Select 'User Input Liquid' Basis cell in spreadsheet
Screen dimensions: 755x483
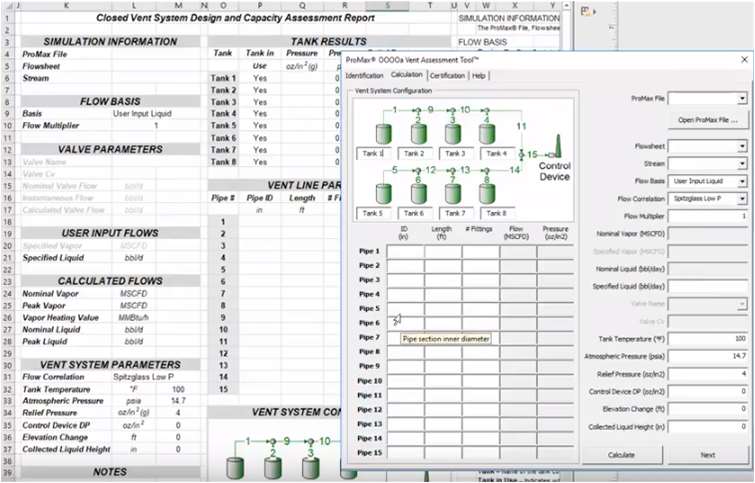[142, 114]
